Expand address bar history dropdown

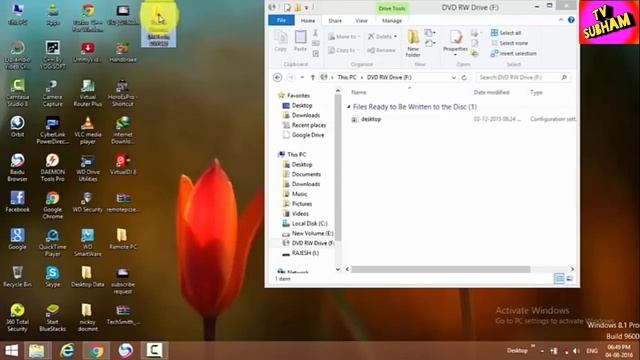tap(453, 78)
